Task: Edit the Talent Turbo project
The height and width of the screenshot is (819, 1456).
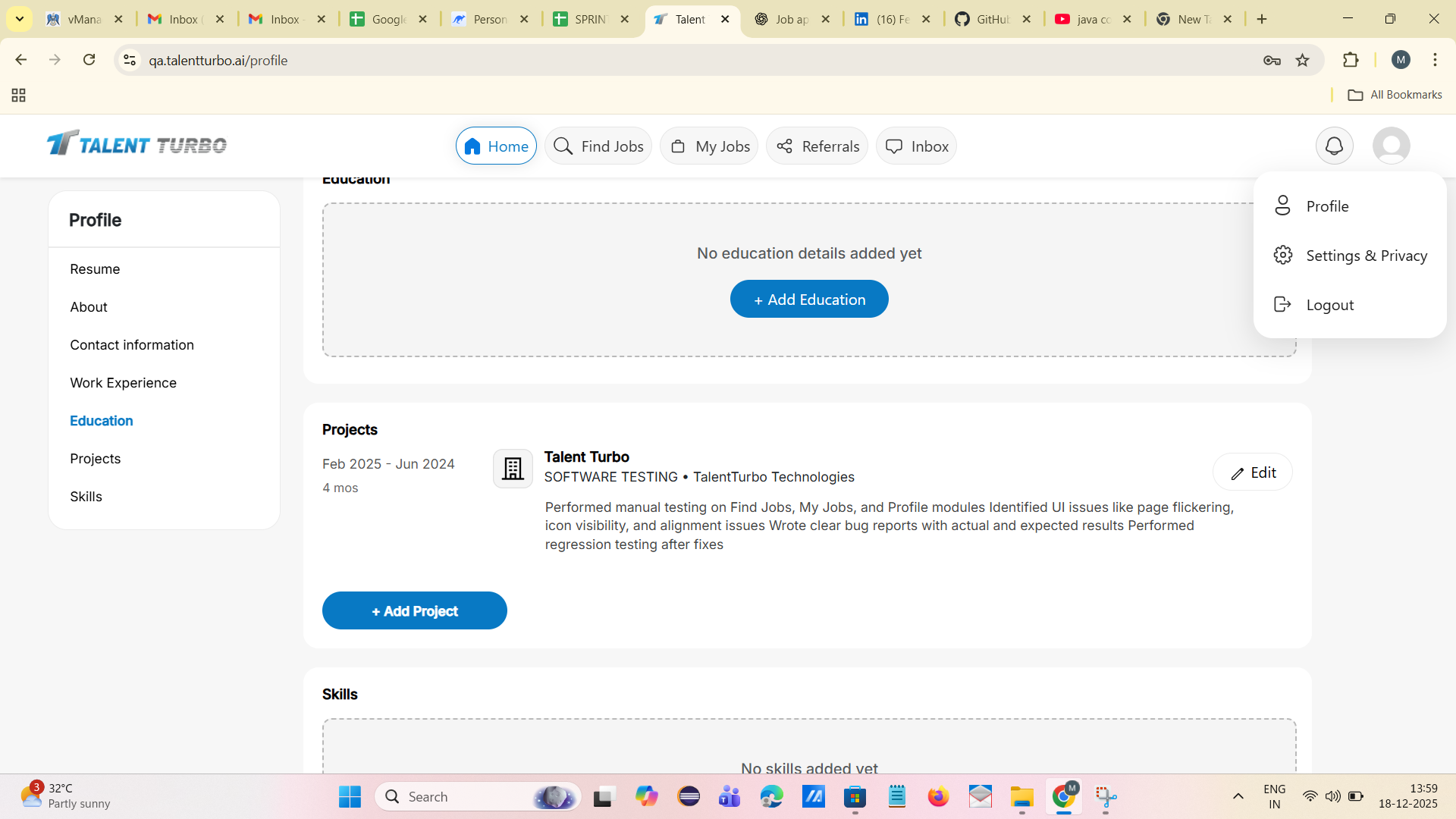Action: [x=1253, y=472]
